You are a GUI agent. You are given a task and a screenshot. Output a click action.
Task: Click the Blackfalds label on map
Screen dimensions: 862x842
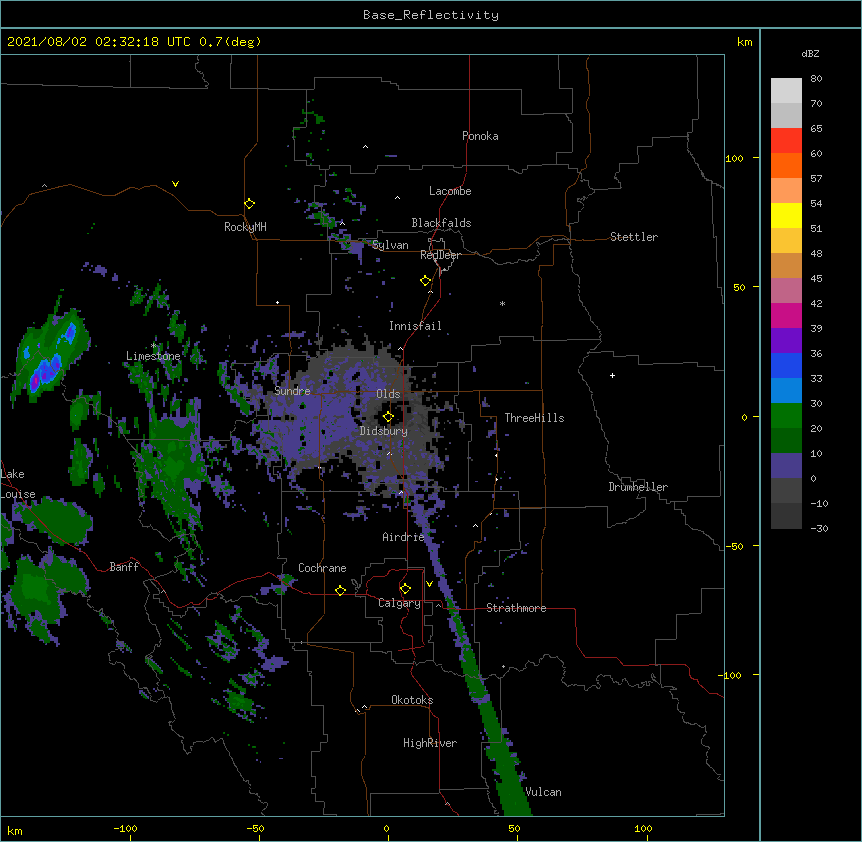[441, 223]
